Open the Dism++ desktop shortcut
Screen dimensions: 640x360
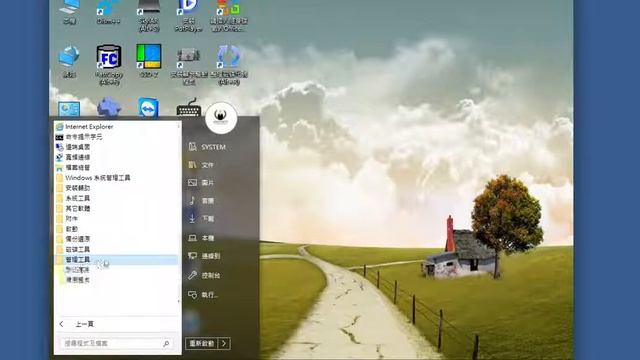(x=109, y=12)
